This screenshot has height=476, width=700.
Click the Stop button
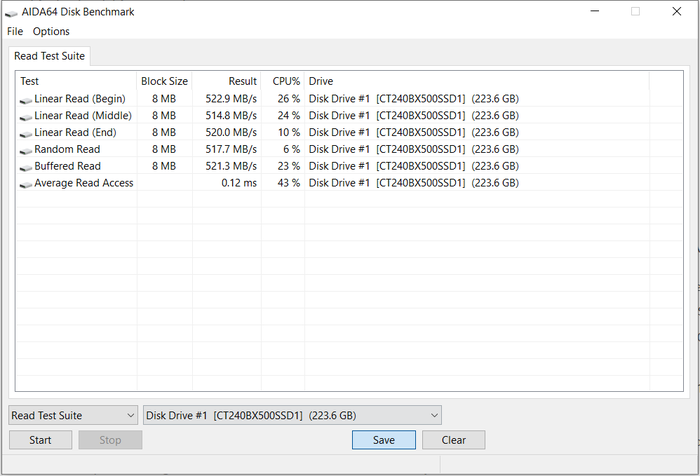[x=110, y=440]
